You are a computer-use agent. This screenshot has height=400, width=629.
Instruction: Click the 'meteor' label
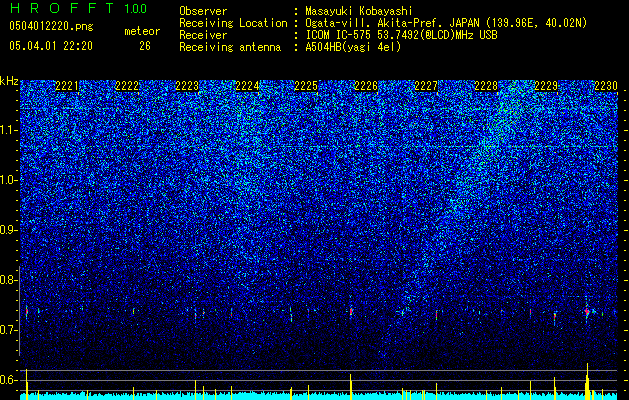(142, 31)
